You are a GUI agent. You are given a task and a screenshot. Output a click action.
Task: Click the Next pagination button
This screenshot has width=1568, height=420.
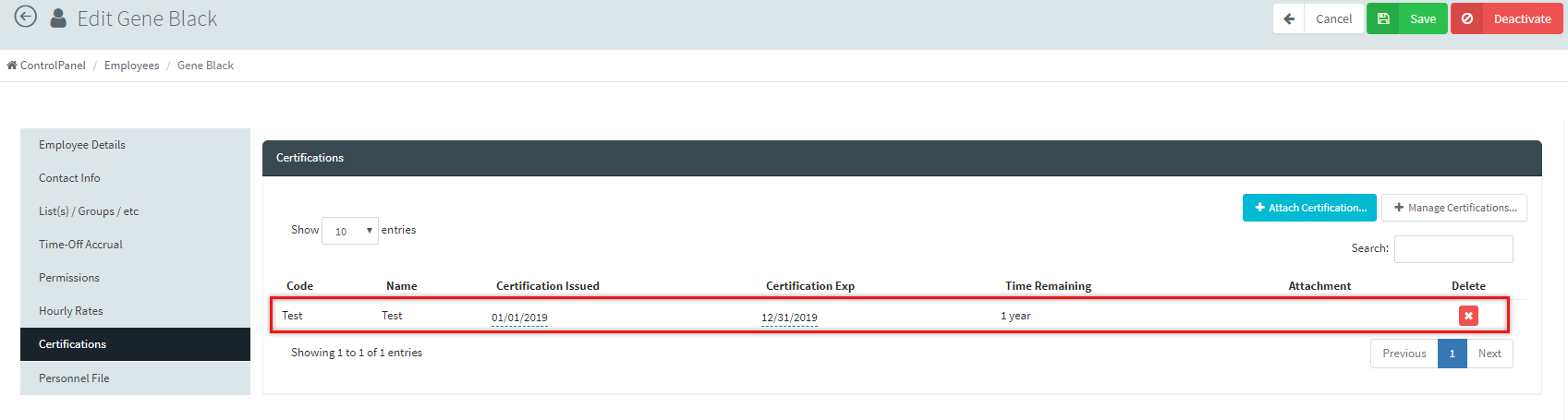click(1489, 354)
